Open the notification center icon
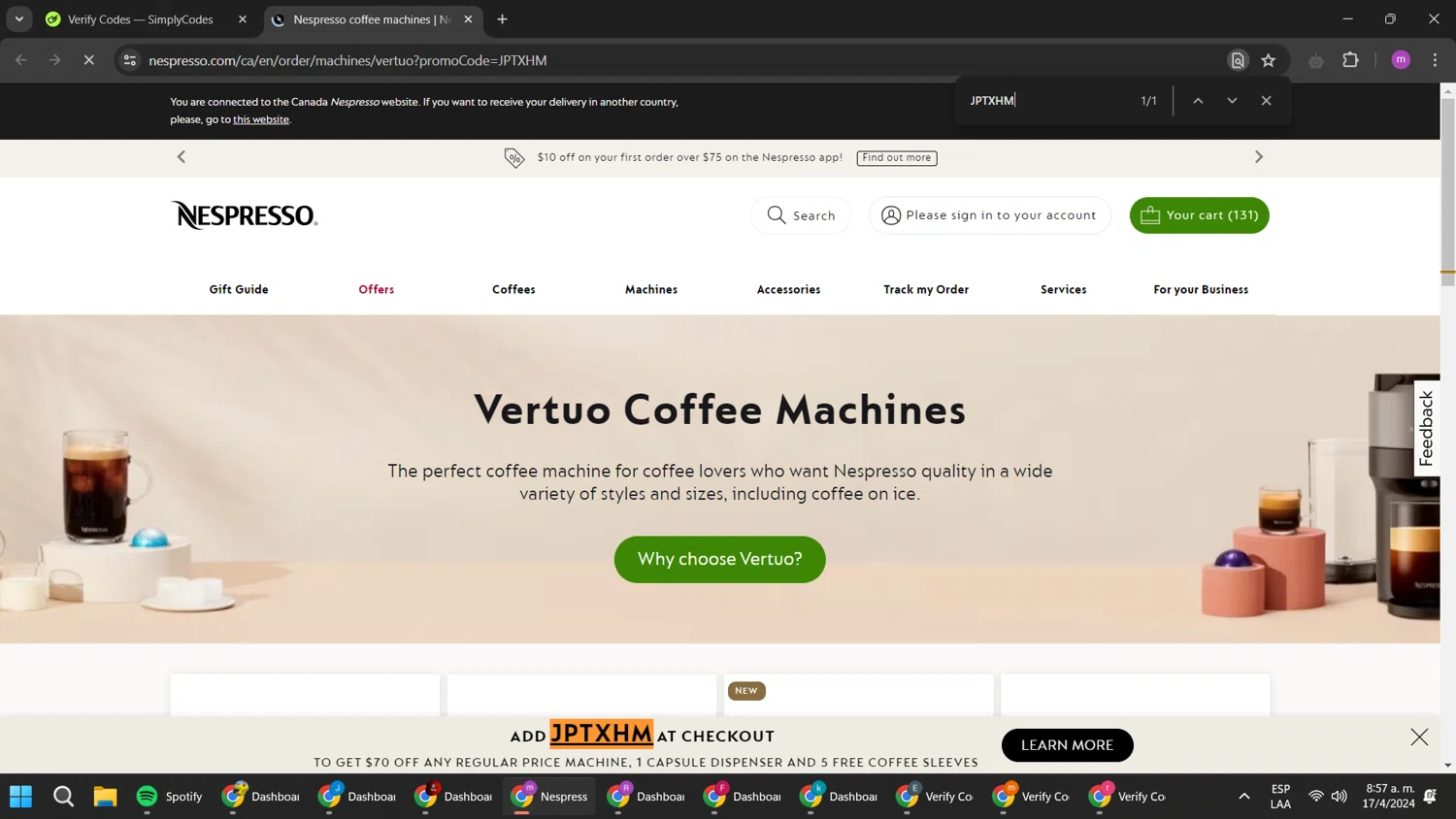1456x819 pixels. coord(1431,797)
